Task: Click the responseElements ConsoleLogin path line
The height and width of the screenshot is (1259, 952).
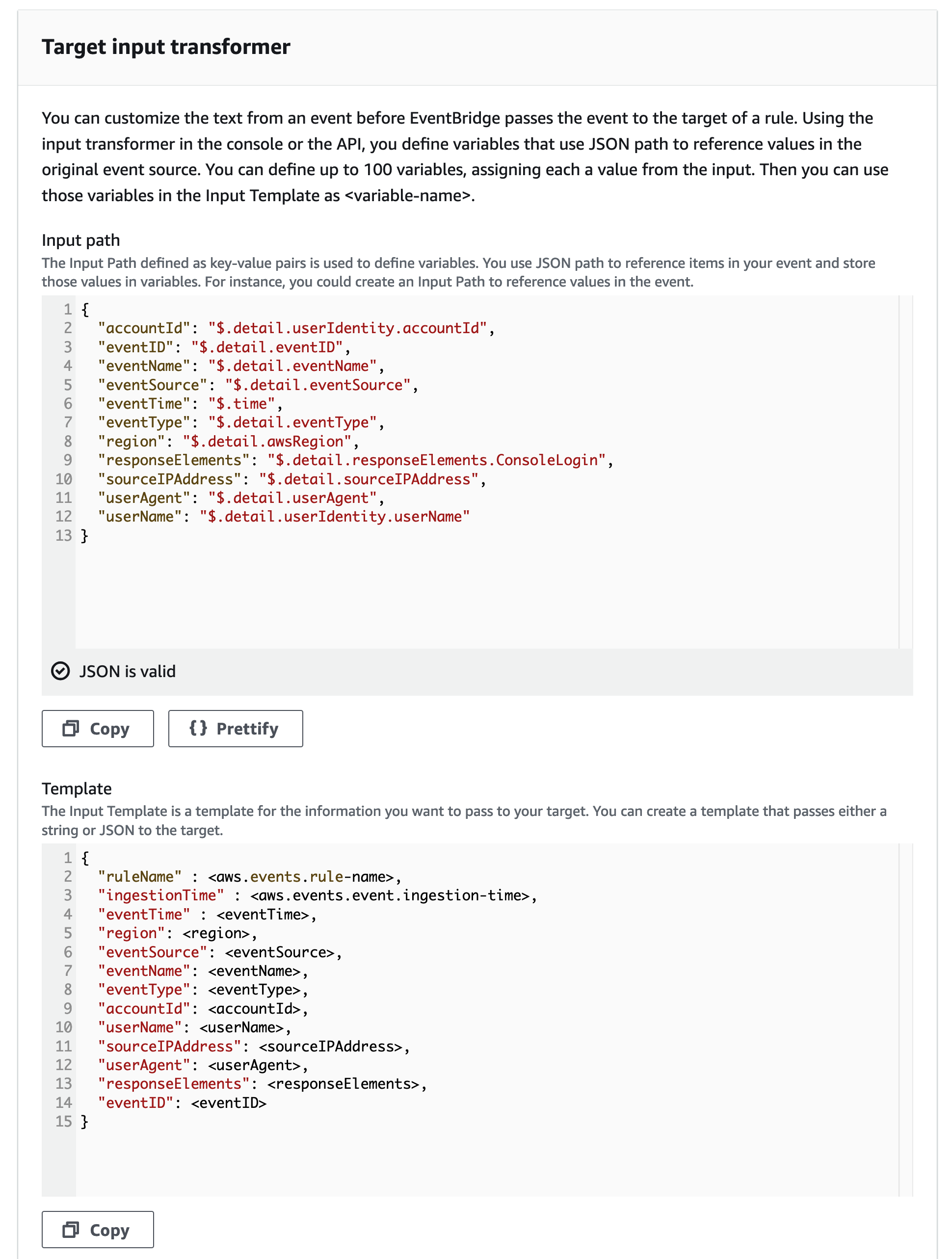Action: [436, 460]
